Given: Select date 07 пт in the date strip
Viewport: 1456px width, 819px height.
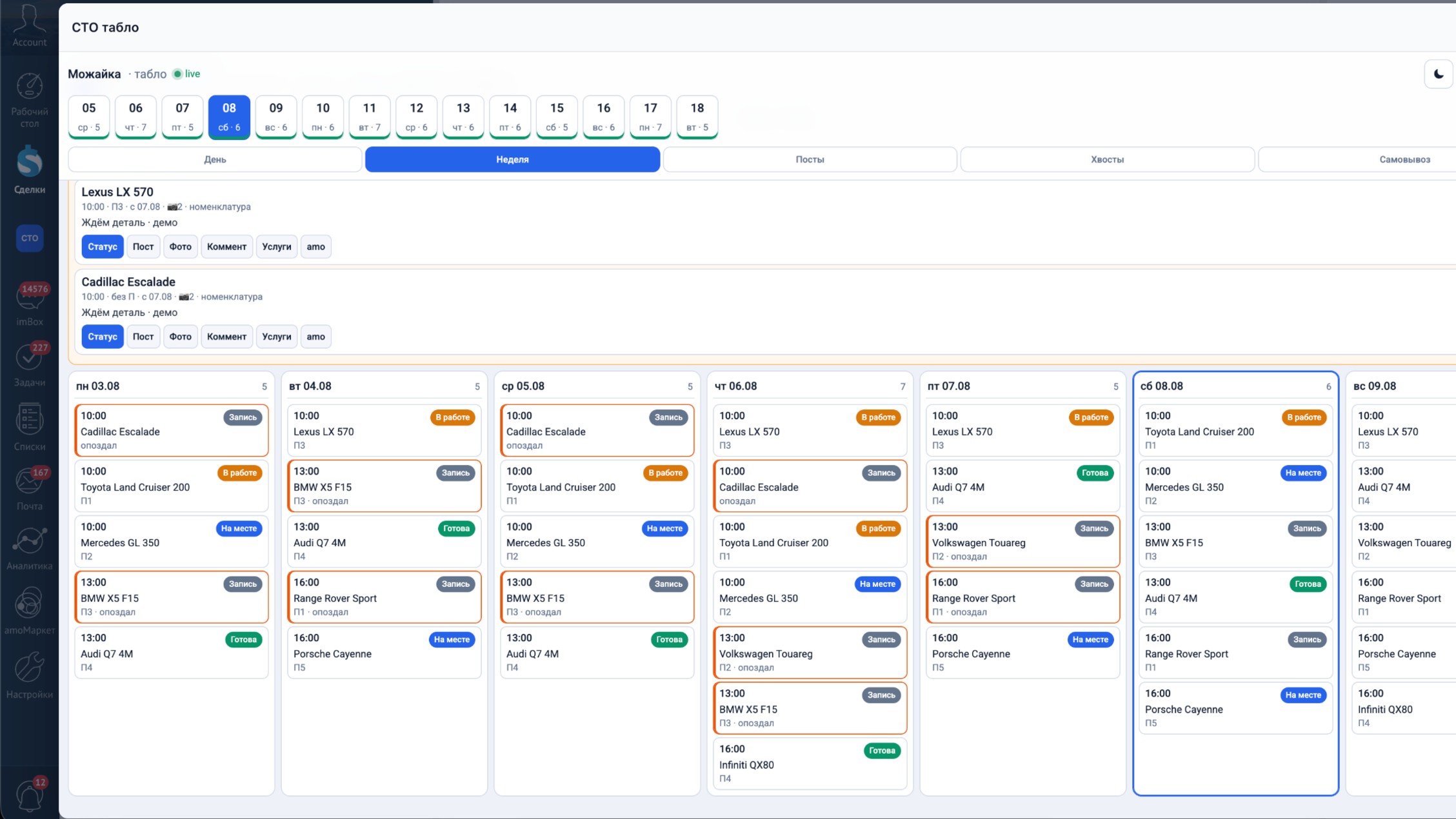Looking at the screenshot, I should pos(183,117).
